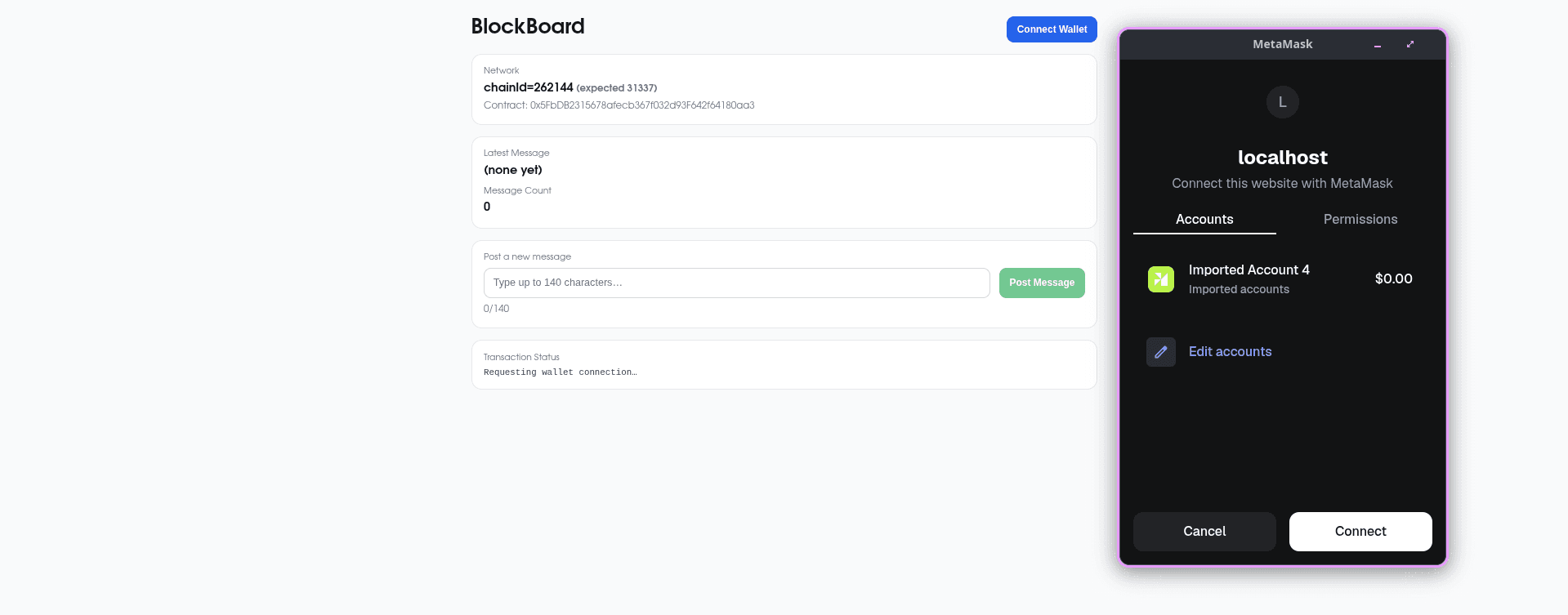Minimize the MetaMask popup window
The width and height of the screenshot is (1568, 615).
click(1378, 45)
